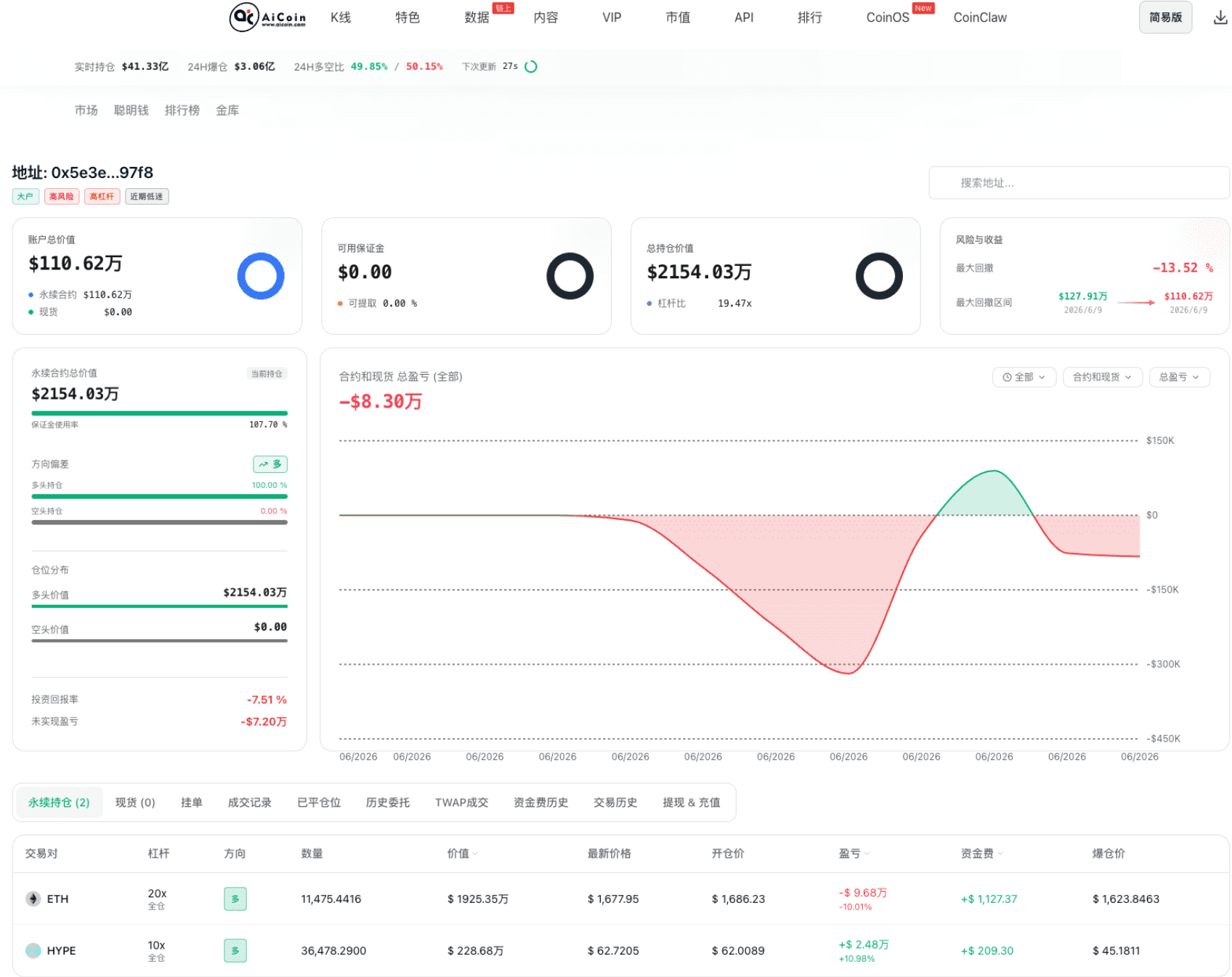1232x977 pixels.
Task: Open the CoinClaw menu item
Action: point(980,17)
